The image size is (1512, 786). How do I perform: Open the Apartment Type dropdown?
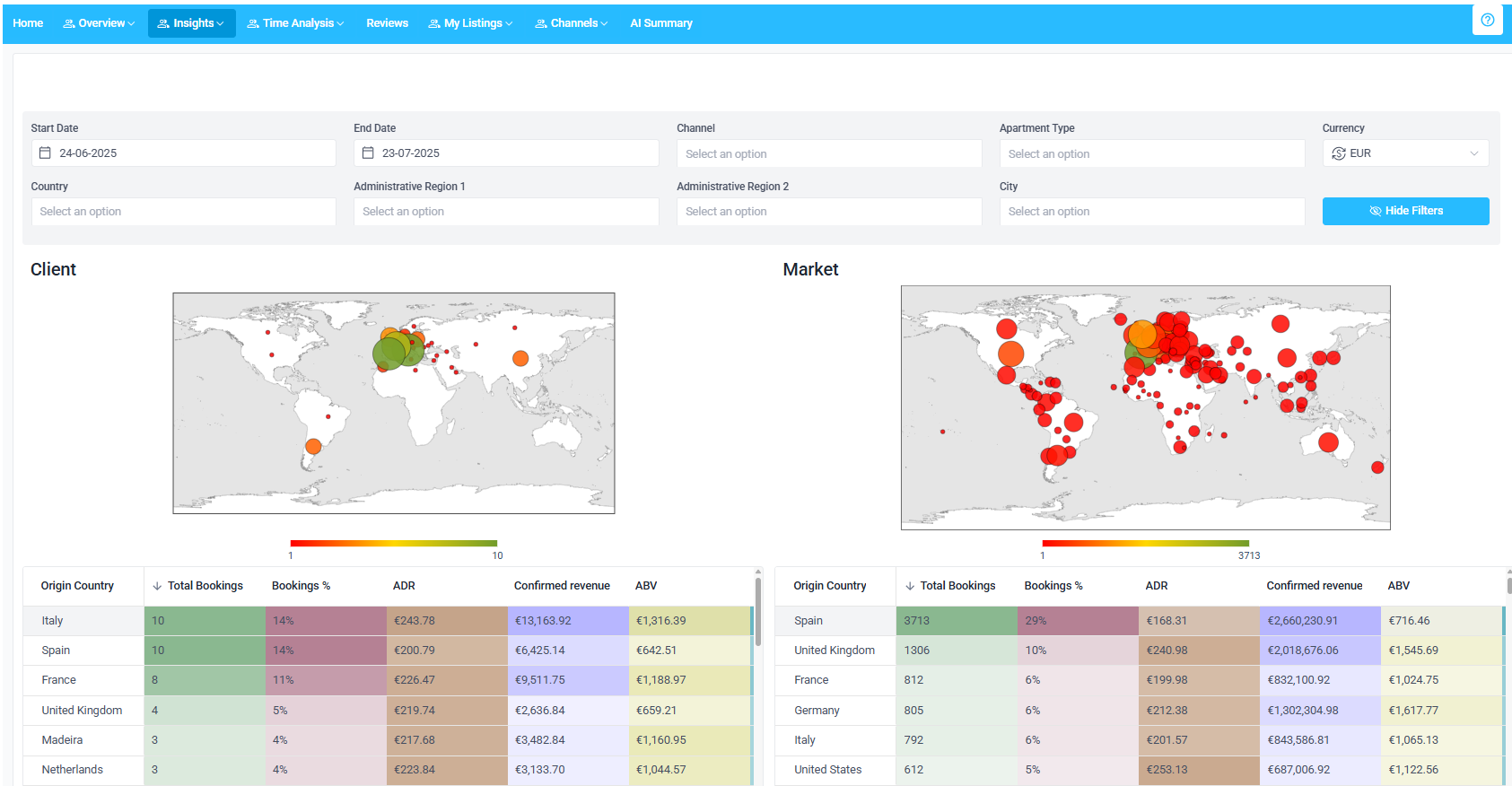tap(1152, 153)
